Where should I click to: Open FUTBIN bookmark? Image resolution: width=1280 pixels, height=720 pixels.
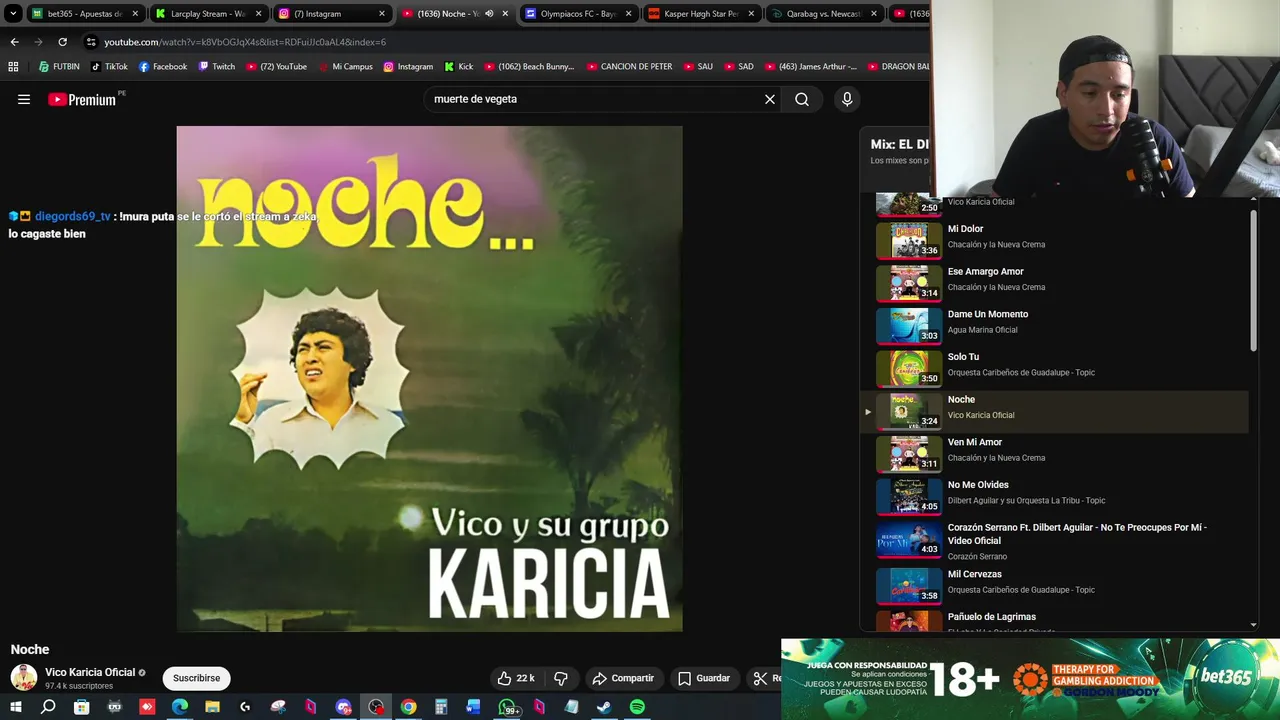[59, 67]
